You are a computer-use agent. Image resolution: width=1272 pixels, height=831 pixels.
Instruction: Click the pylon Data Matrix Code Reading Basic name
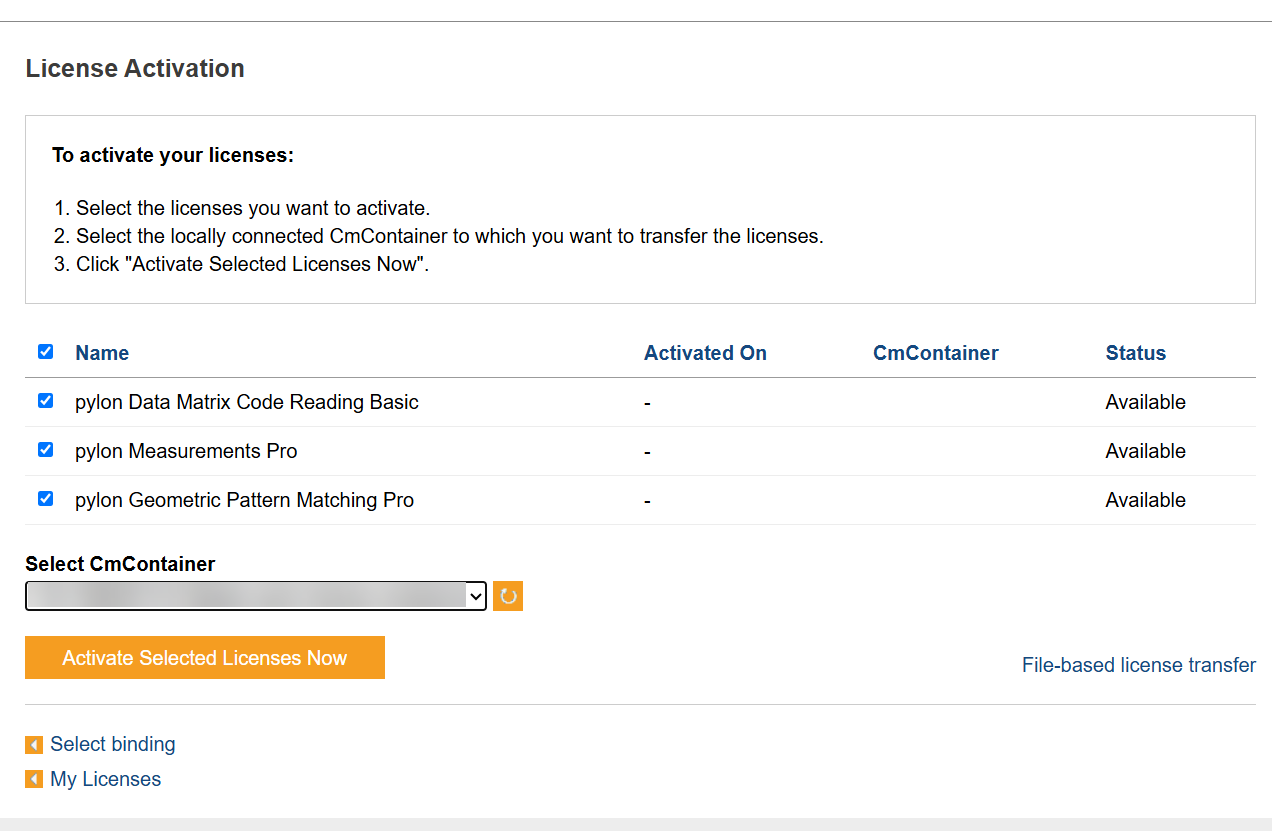click(246, 402)
